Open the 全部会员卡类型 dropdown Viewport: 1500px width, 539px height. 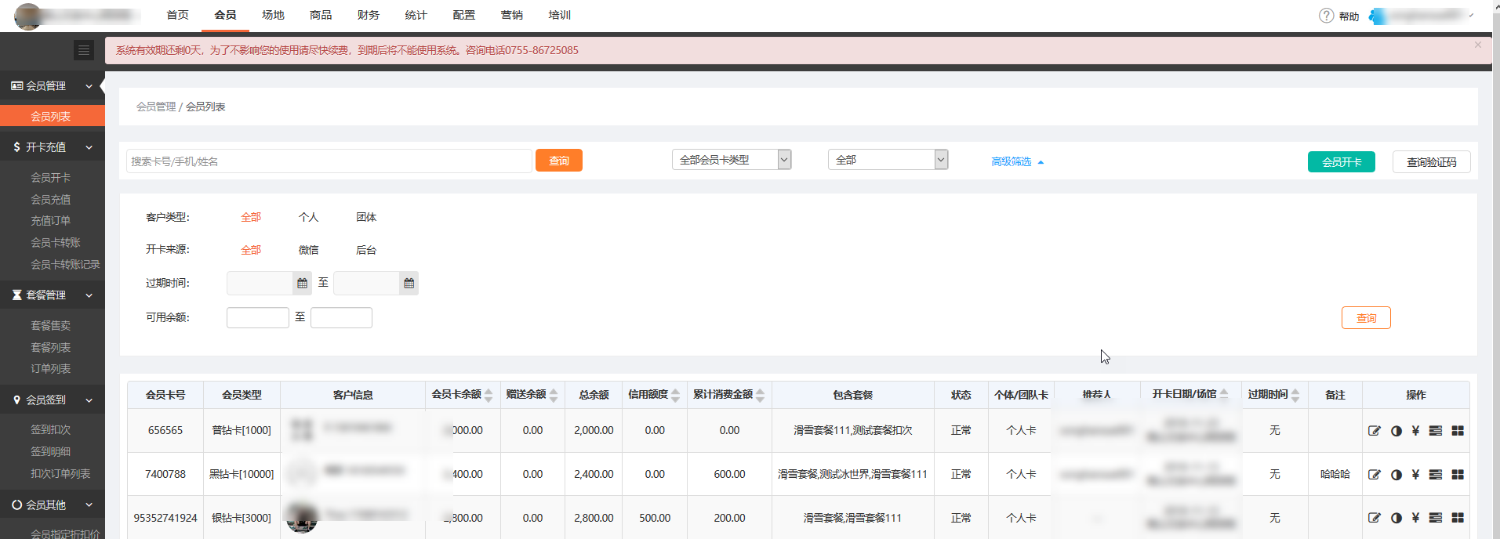[x=731, y=160]
